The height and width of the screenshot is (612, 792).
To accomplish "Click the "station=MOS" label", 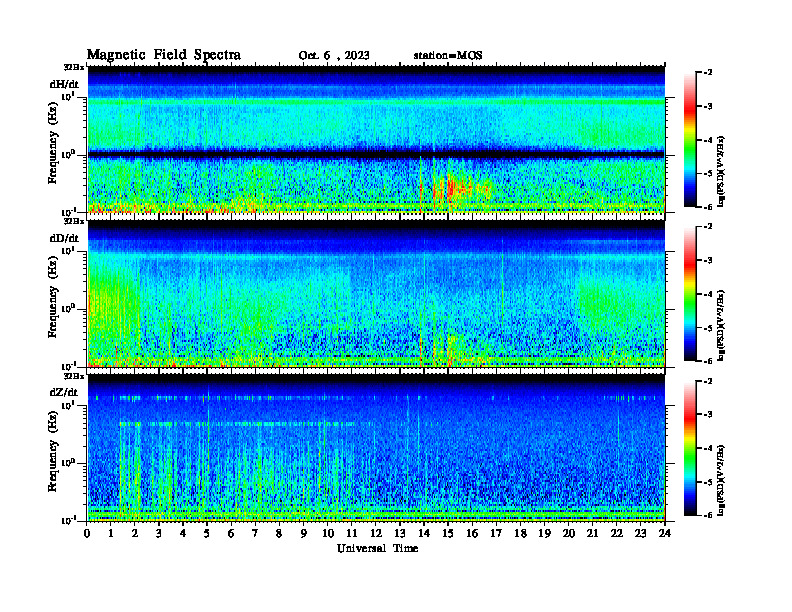I will point(448,56).
